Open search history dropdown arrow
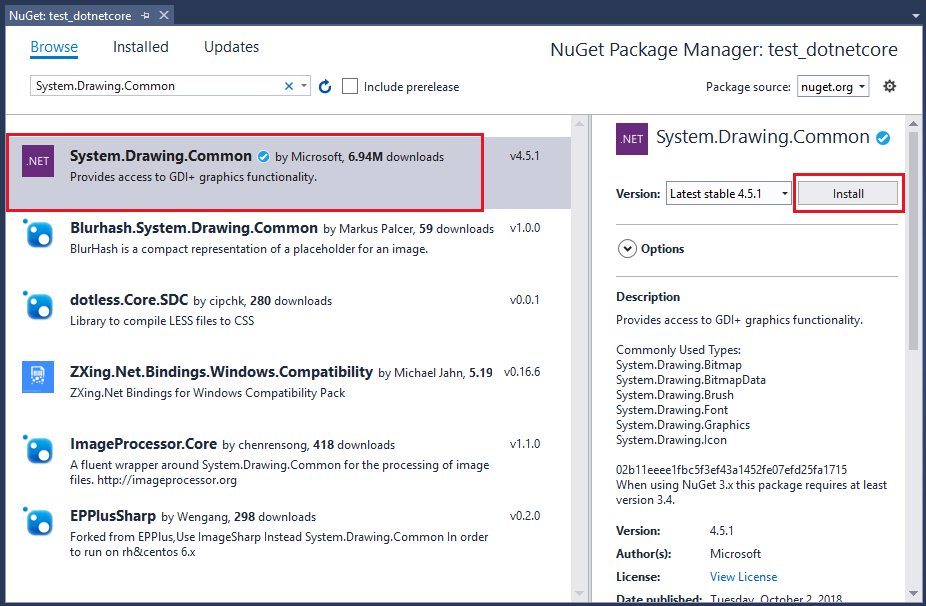The height and width of the screenshot is (606, 926). (305, 87)
